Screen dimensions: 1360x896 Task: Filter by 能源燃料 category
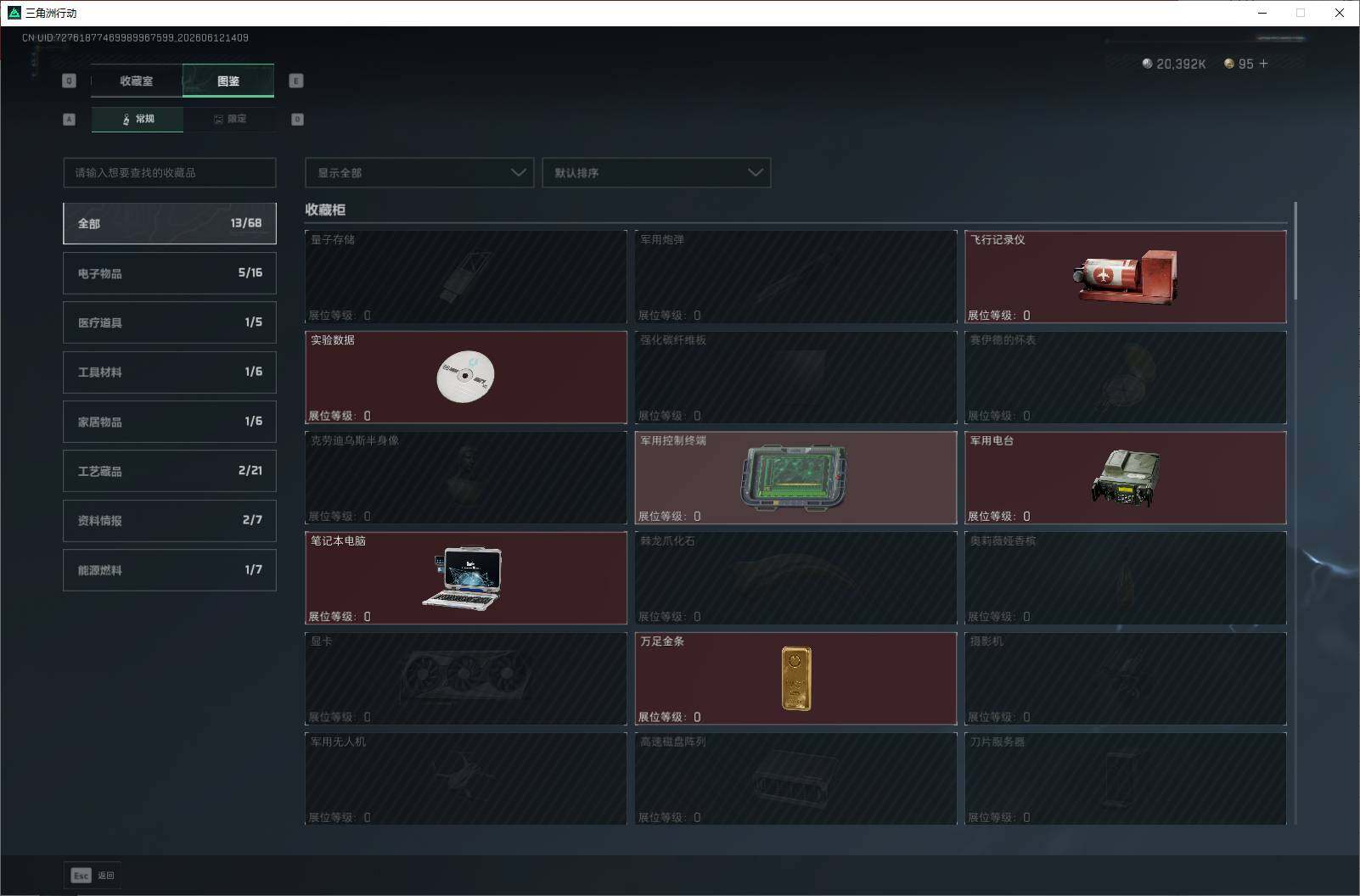(x=170, y=570)
